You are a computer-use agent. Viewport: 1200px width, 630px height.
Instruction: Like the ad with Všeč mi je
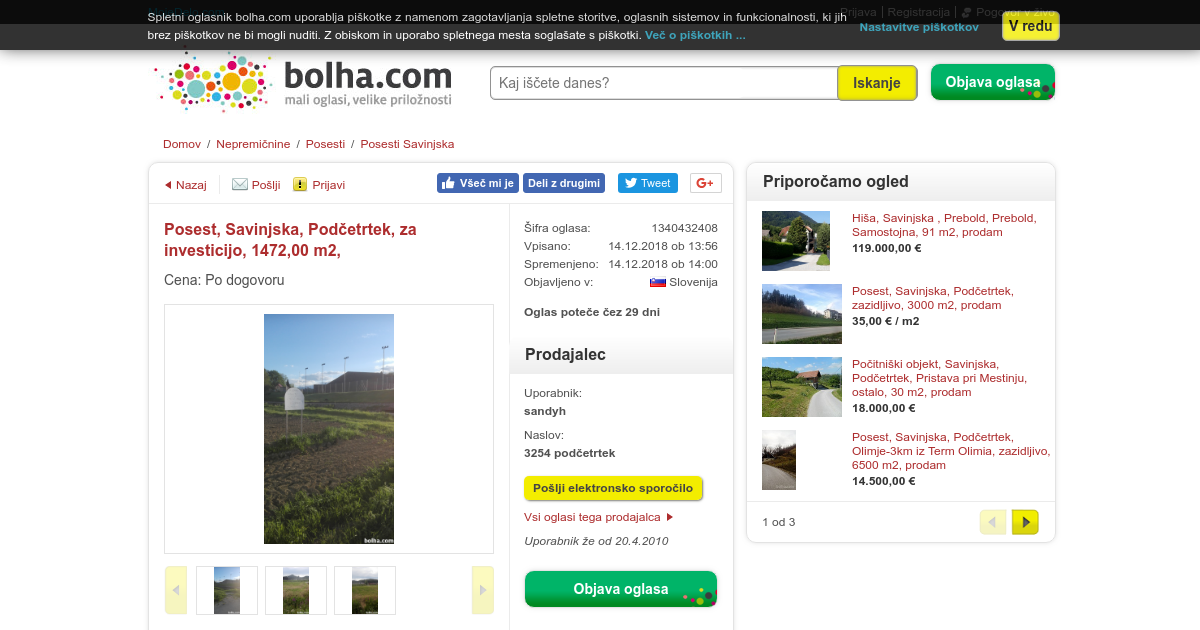click(x=477, y=183)
